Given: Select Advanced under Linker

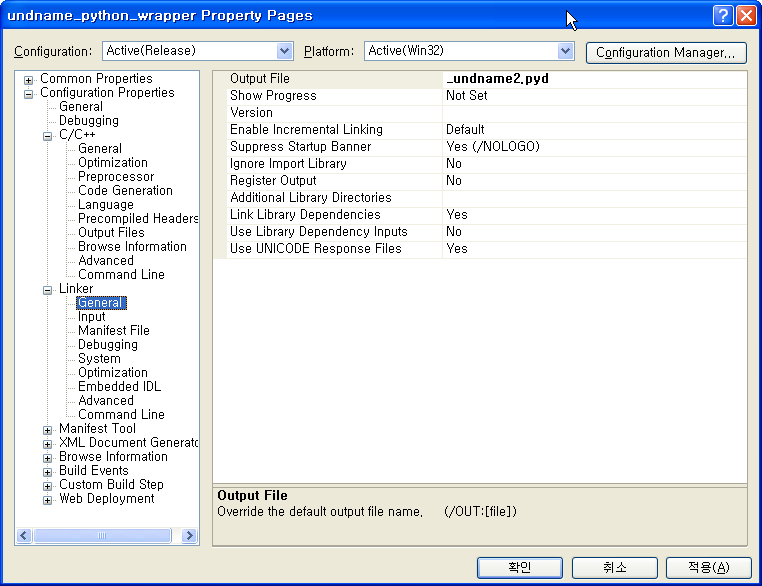Looking at the screenshot, I should point(105,400).
